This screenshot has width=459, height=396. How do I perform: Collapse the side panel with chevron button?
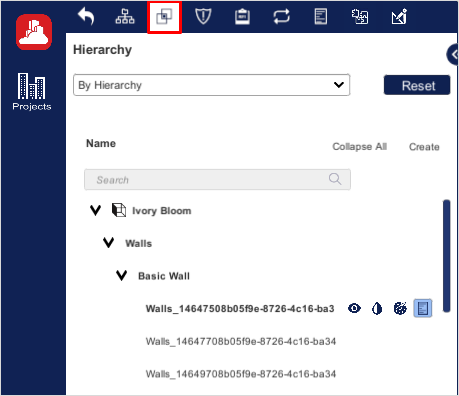click(453, 54)
